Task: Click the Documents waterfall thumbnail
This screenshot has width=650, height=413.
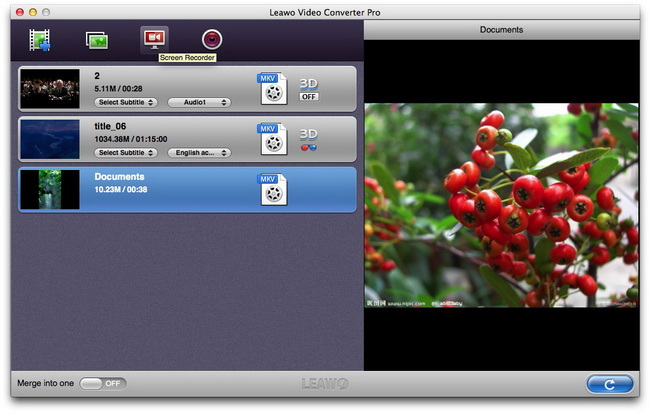Action: (x=49, y=189)
